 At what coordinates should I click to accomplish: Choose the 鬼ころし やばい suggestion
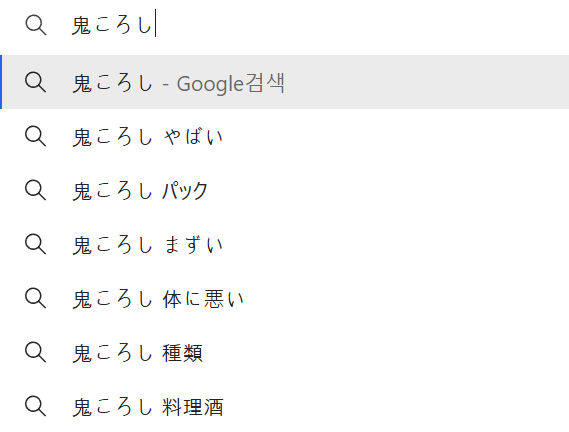tap(284, 136)
